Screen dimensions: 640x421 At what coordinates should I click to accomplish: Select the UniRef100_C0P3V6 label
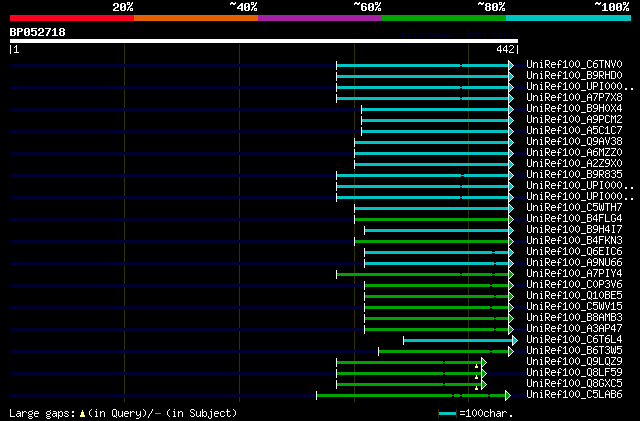[x=574, y=285]
